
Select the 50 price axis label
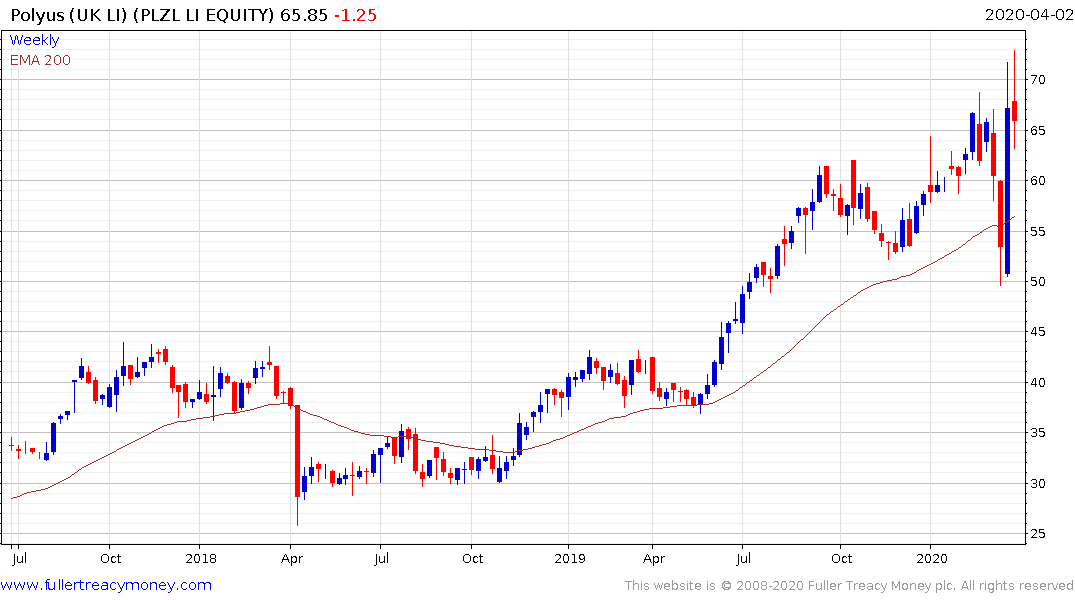[x=1037, y=281]
